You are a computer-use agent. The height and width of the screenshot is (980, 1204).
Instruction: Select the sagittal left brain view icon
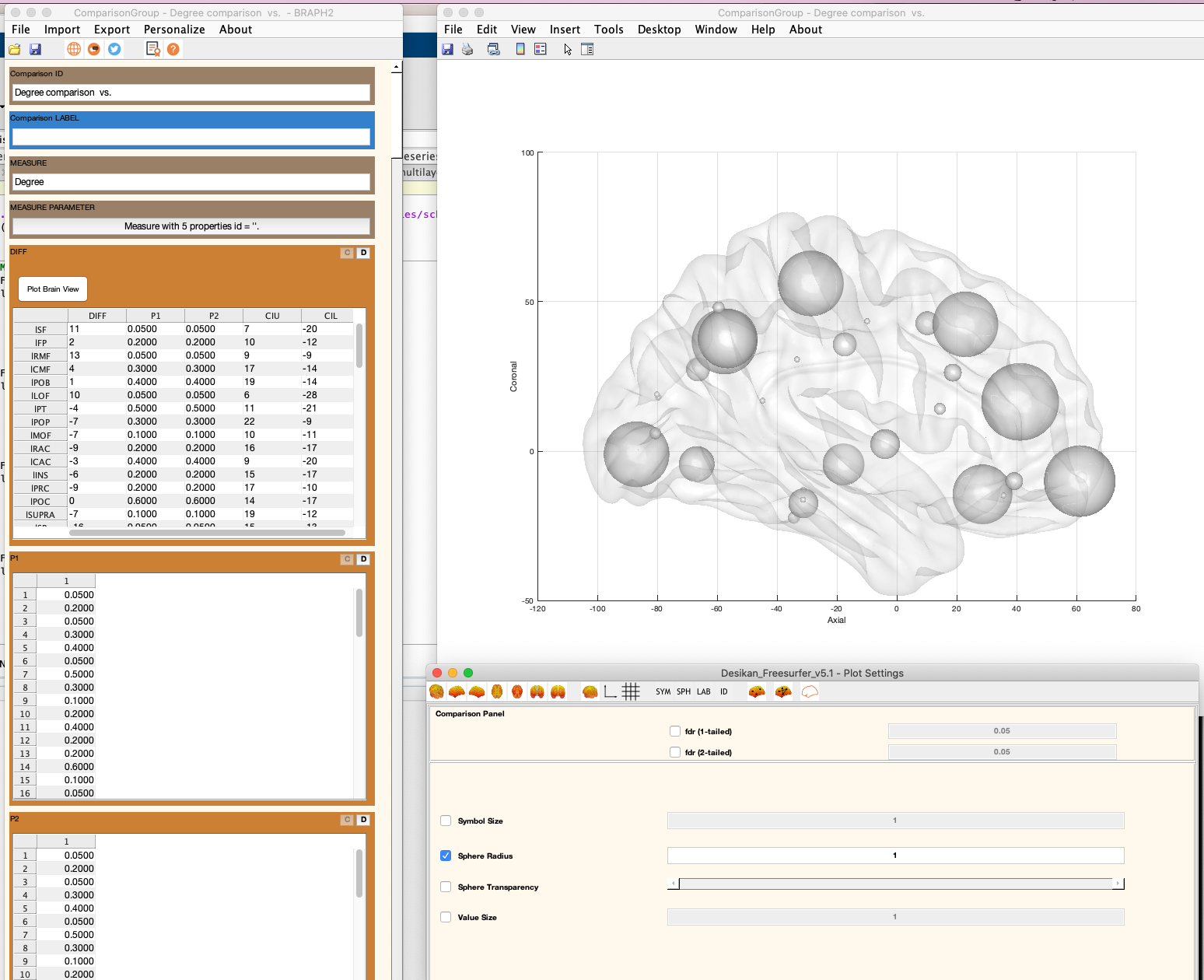coord(457,691)
